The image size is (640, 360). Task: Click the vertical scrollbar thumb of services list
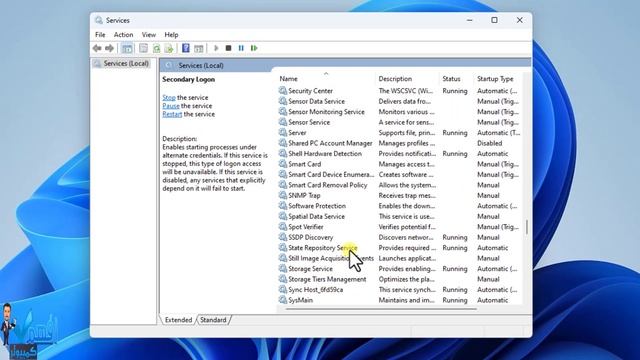tap(527, 227)
